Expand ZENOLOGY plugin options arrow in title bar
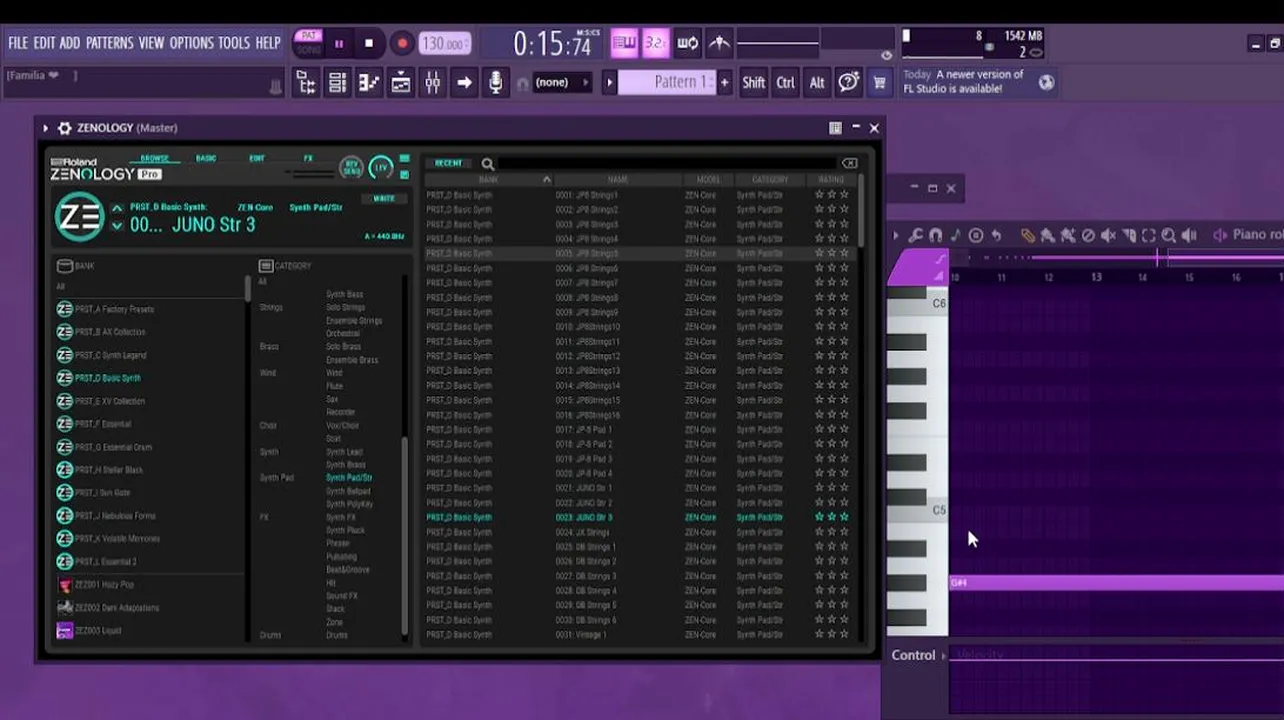This screenshot has width=1284, height=720. [x=45, y=128]
